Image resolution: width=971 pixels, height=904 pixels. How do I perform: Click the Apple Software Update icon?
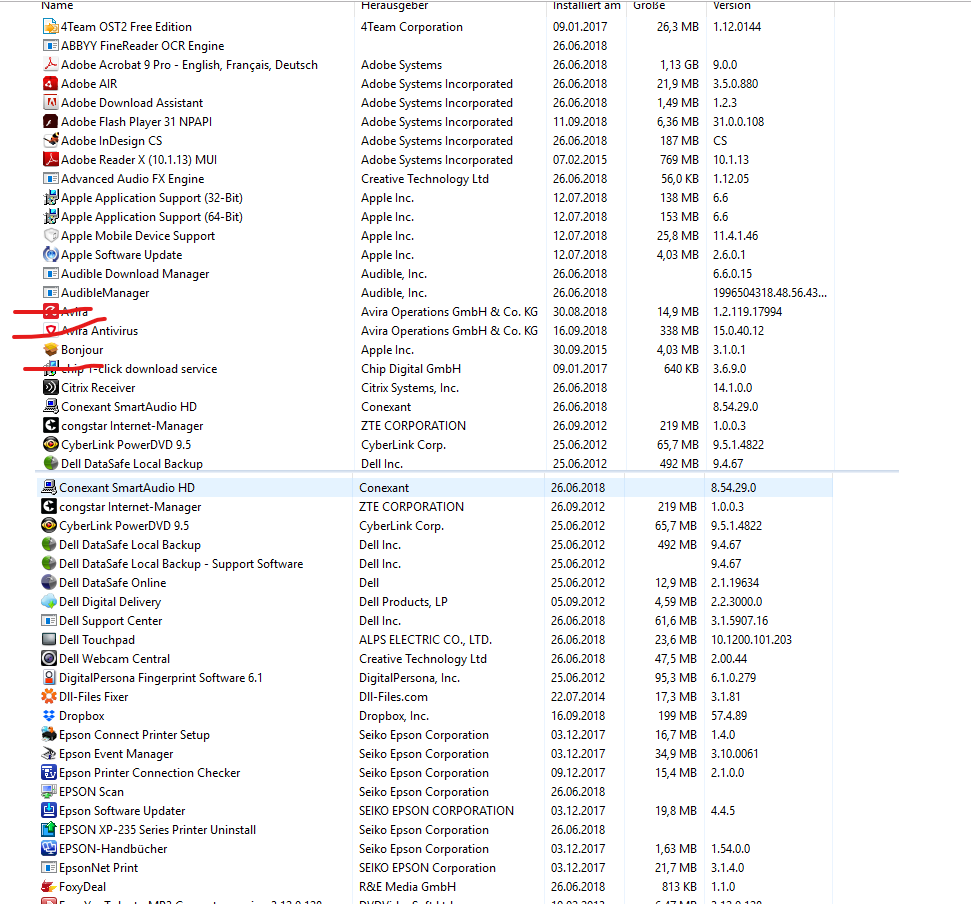click(x=51, y=254)
